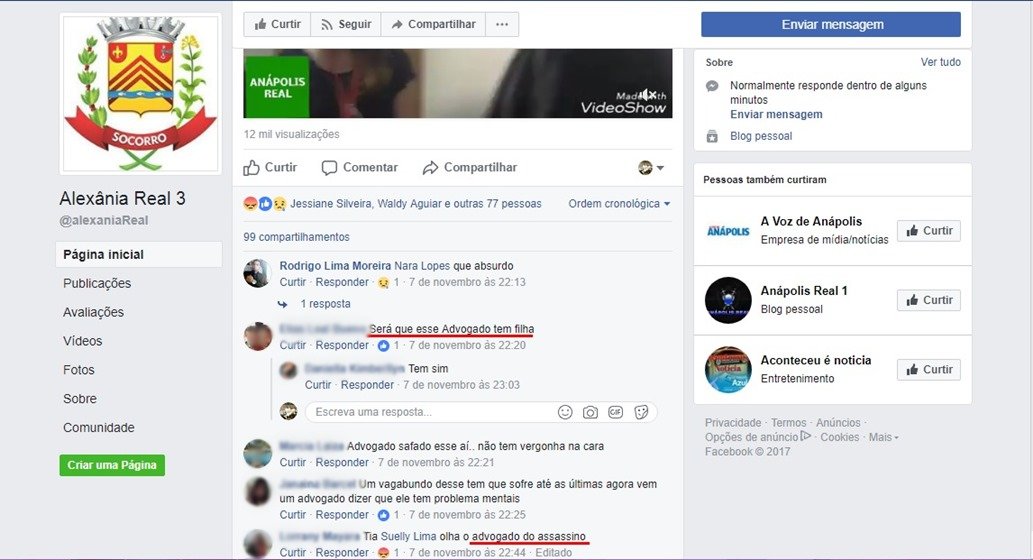Click the emoji icon in reply box
The width and height of the screenshot is (1033, 560).
pos(565,412)
